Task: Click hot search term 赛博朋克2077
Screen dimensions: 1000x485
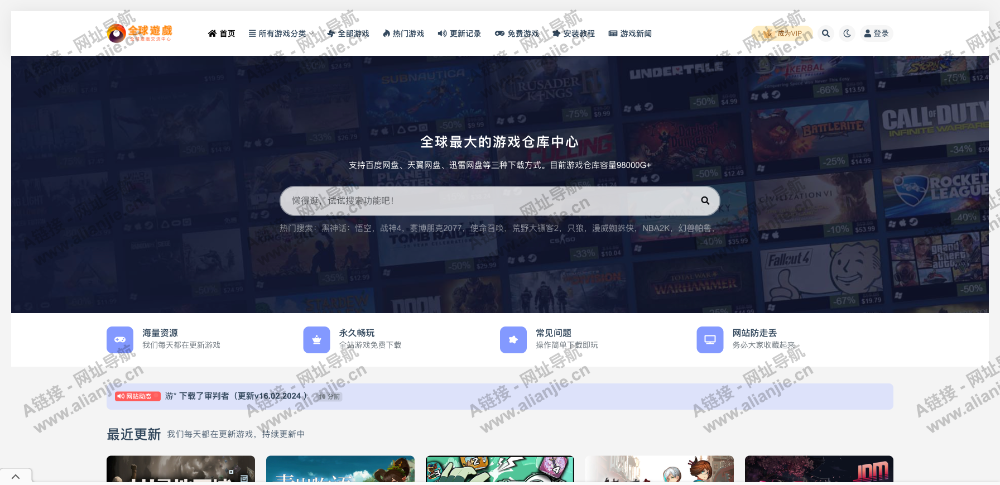Action: 436,228
